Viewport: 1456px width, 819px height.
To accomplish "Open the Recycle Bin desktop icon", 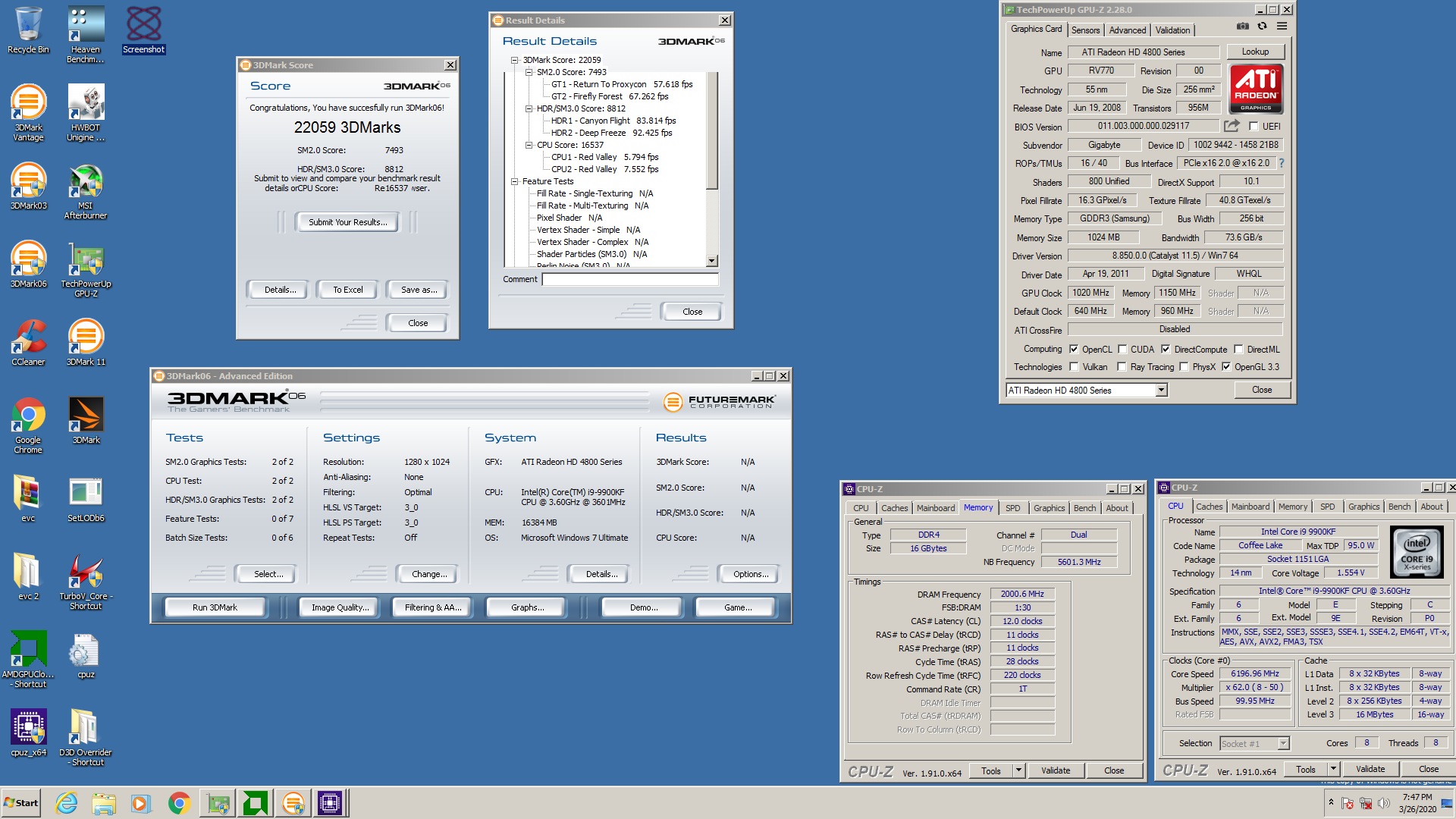I will click(28, 30).
